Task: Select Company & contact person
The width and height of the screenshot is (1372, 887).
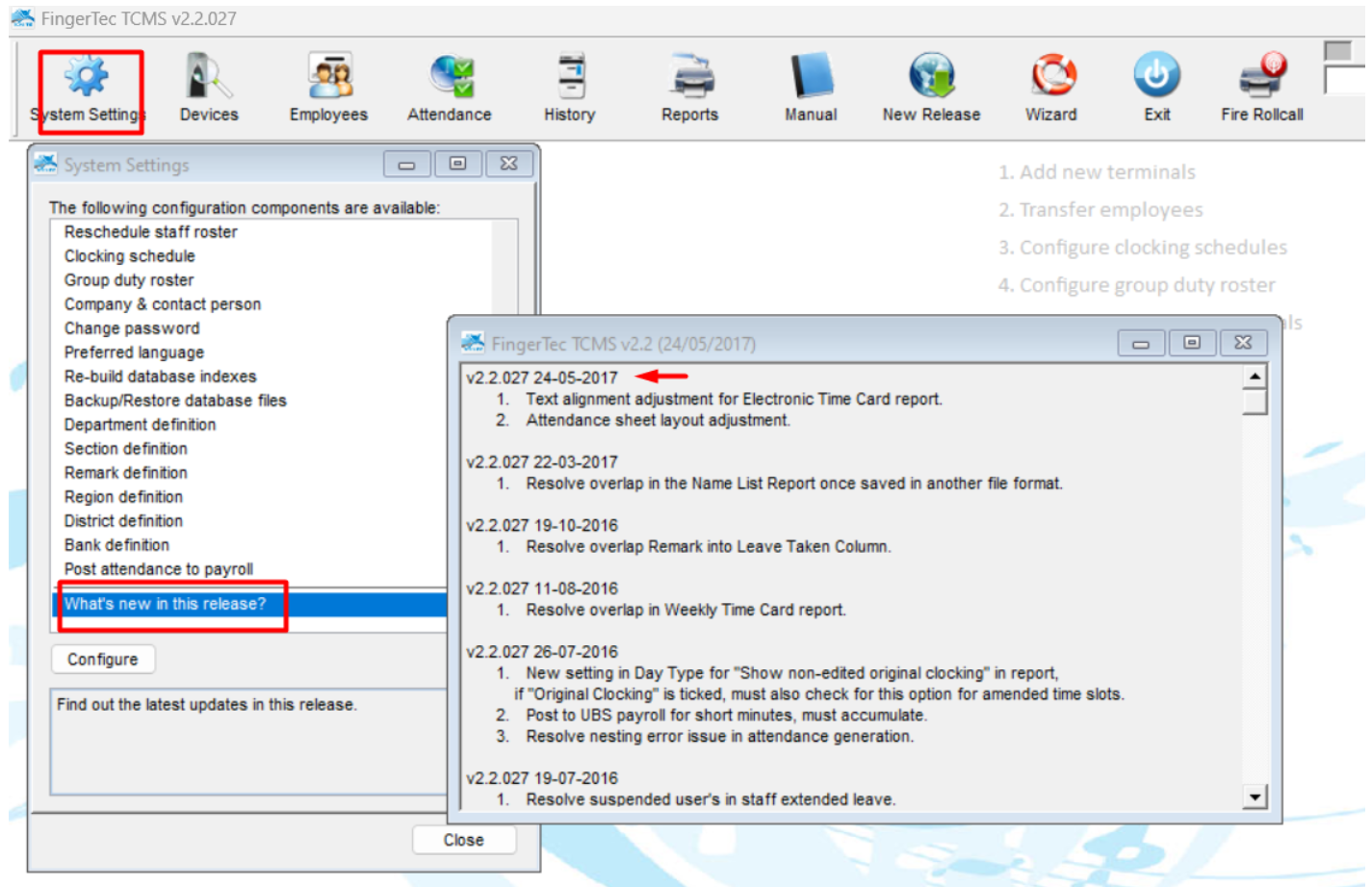Action: (x=163, y=304)
